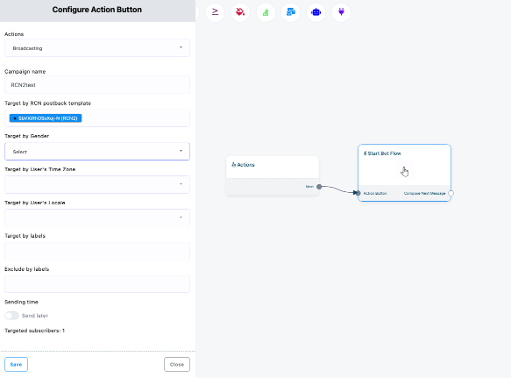Click the Compose Next Message output connector
Viewport: 511px width, 378px height.
pyautogui.click(x=451, y=193)
